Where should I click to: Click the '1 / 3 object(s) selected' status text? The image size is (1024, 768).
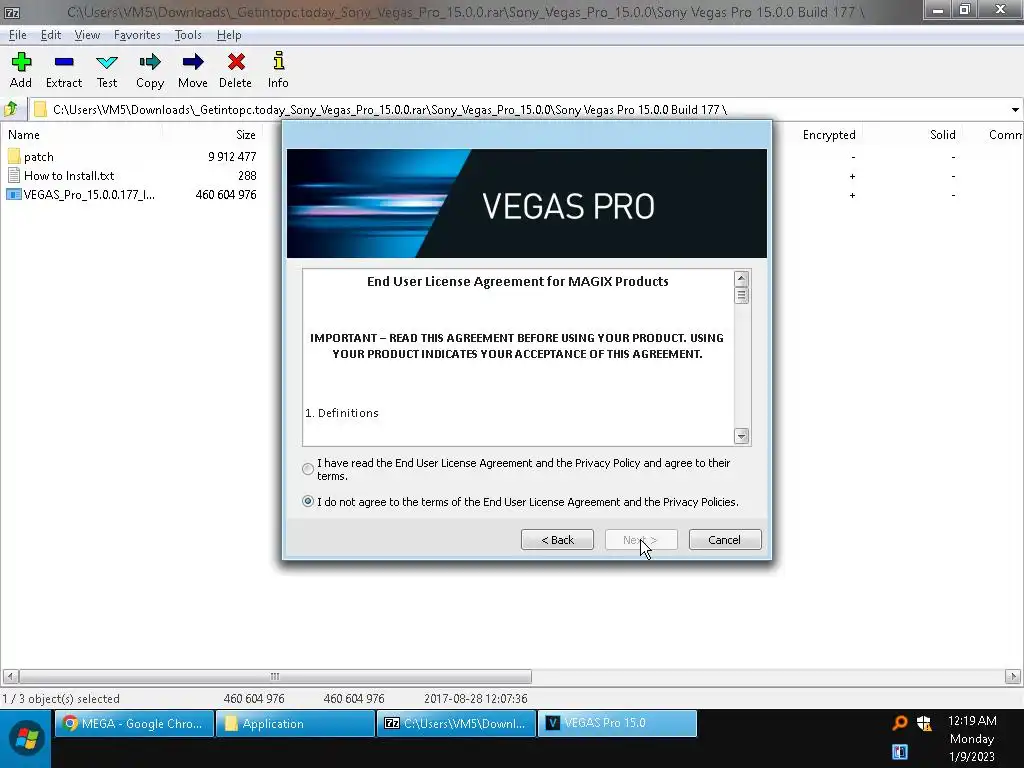click(61, 699)
